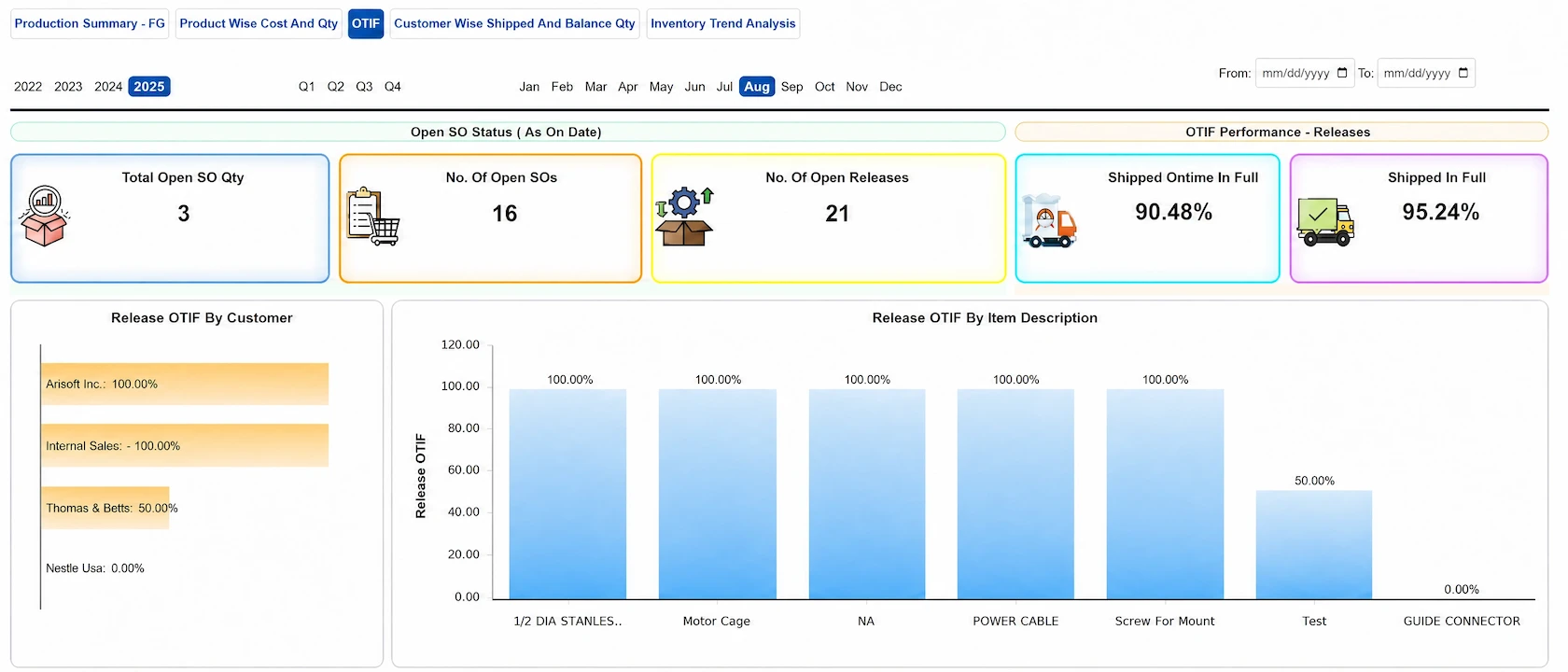
Task: Click the green truck icon on Shipped In Full
Action: 1325,222
